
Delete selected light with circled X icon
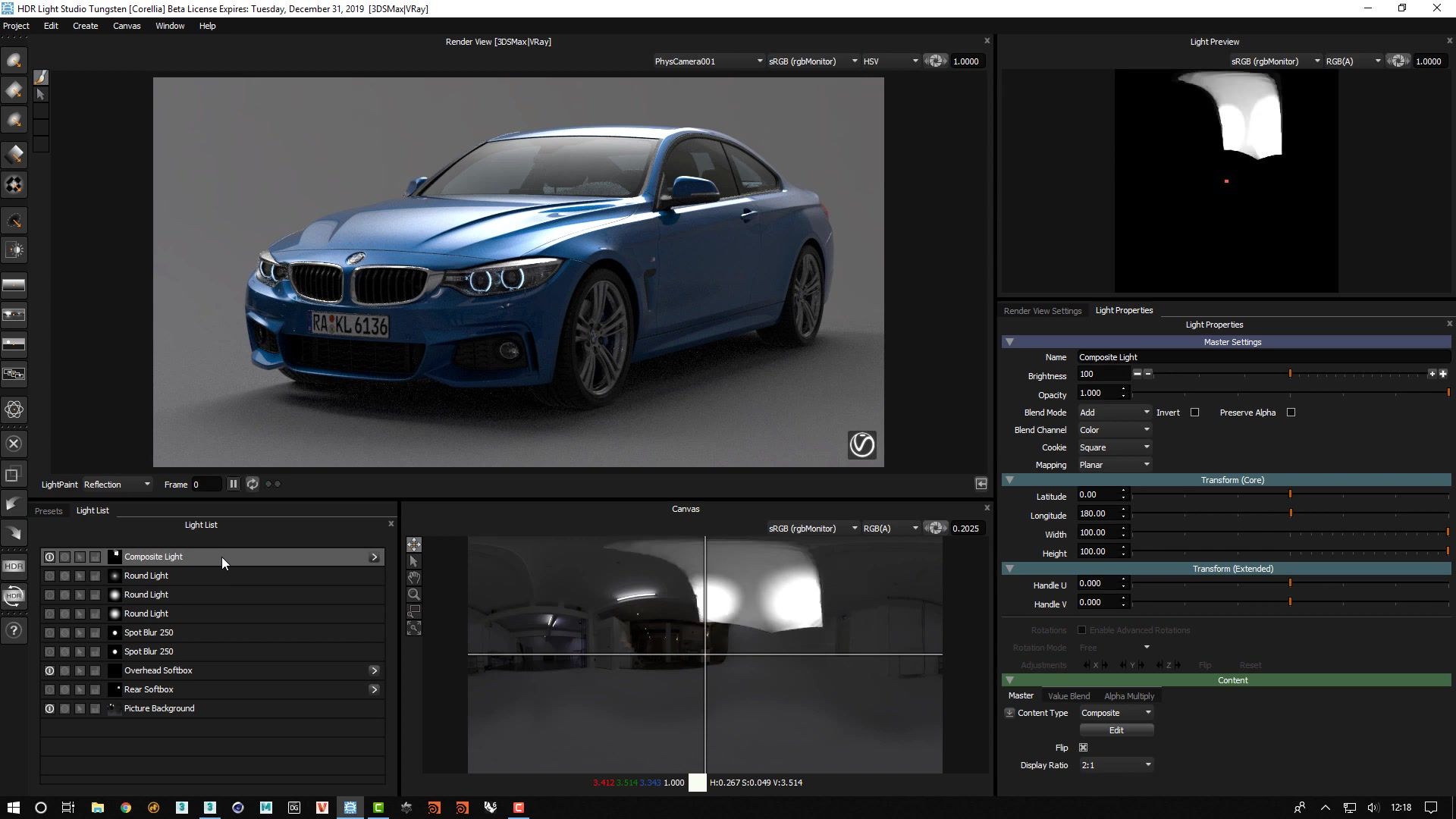click(14, 444)
